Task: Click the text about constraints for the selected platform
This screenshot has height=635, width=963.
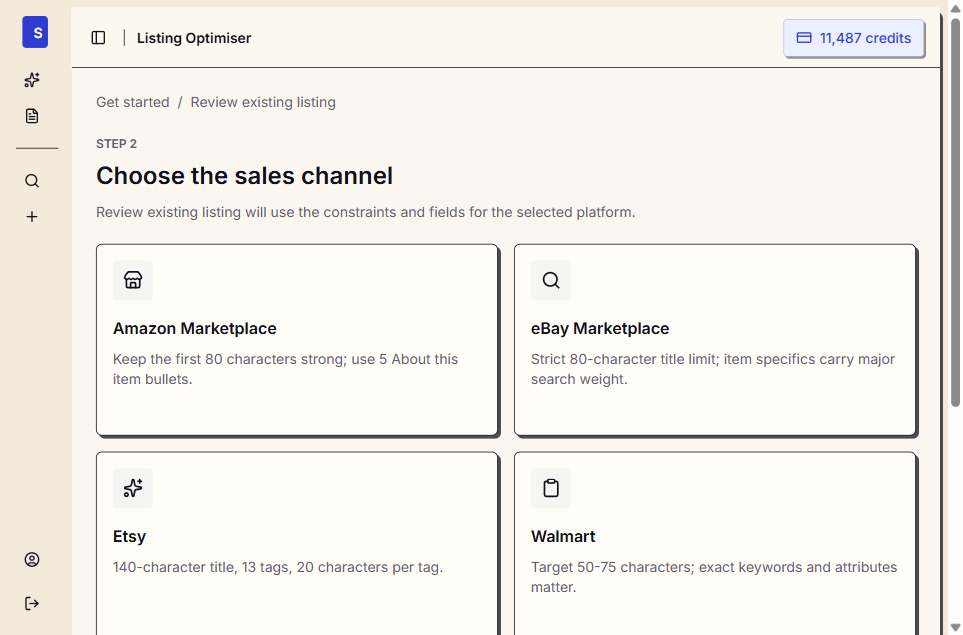Action: [365, 212]
